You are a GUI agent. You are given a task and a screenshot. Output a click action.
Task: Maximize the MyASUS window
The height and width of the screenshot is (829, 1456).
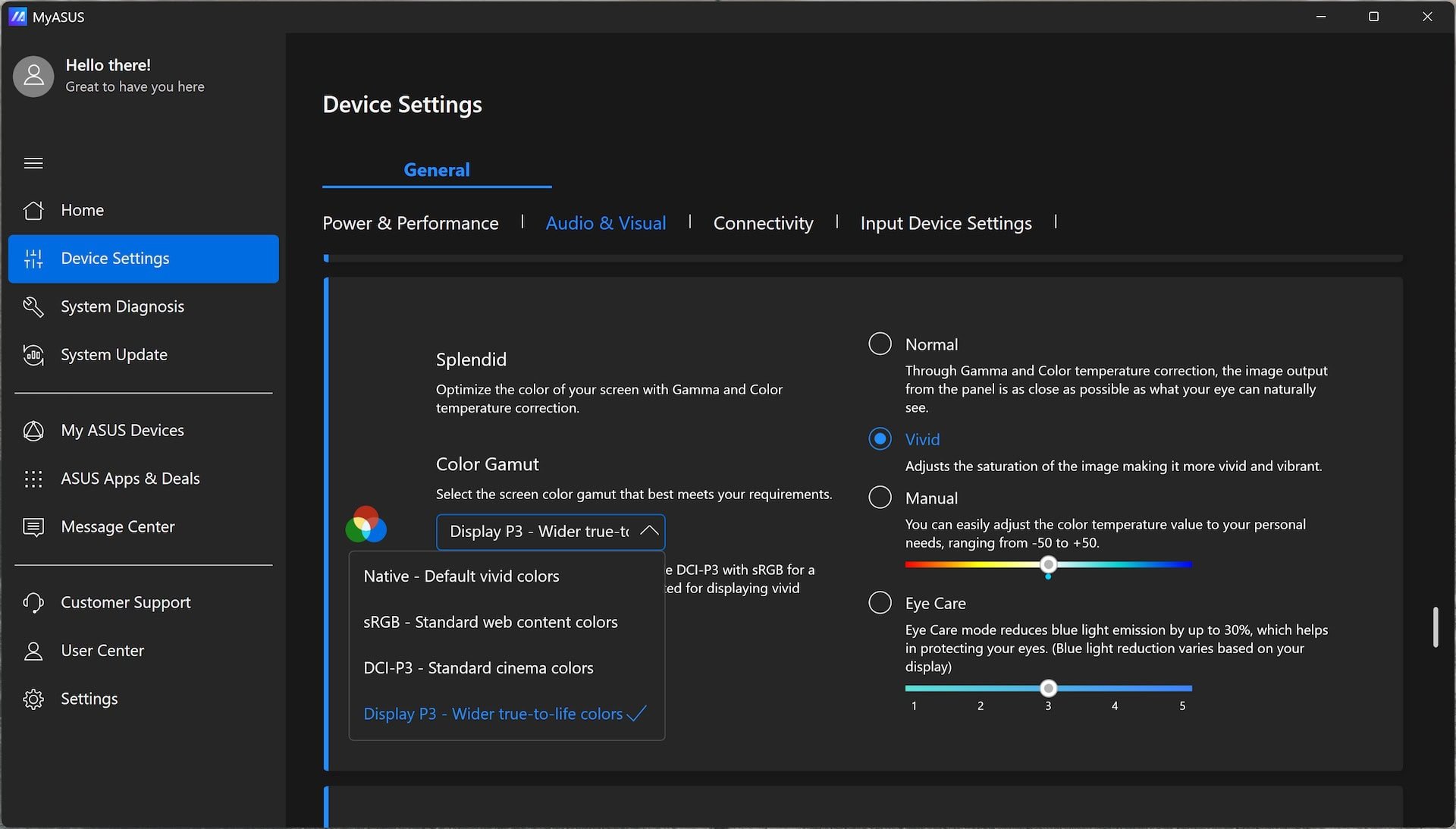(x=1373, y=16)
